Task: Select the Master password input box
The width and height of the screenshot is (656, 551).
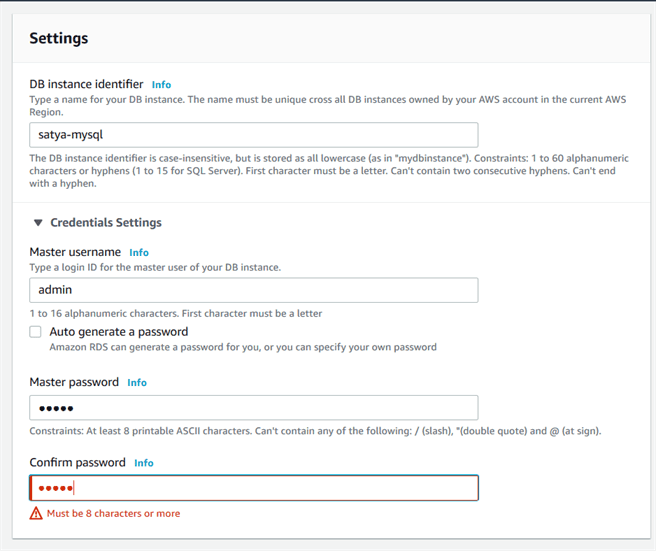Action: 253,408
